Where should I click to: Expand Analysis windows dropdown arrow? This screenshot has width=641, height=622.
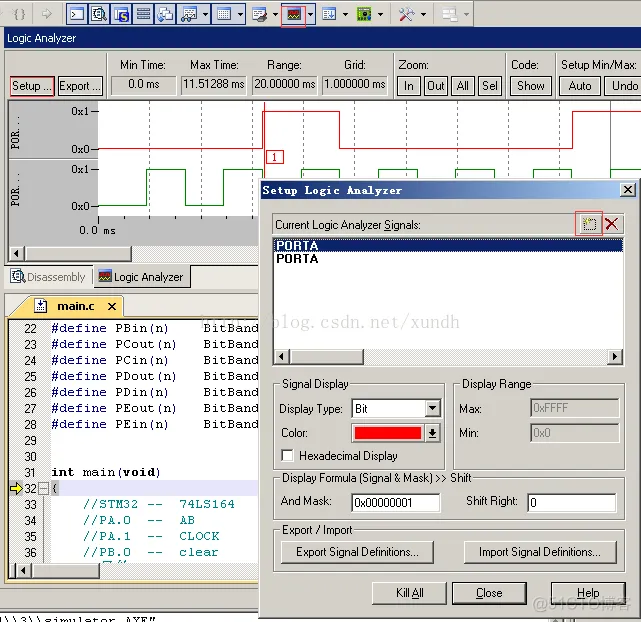311,14
